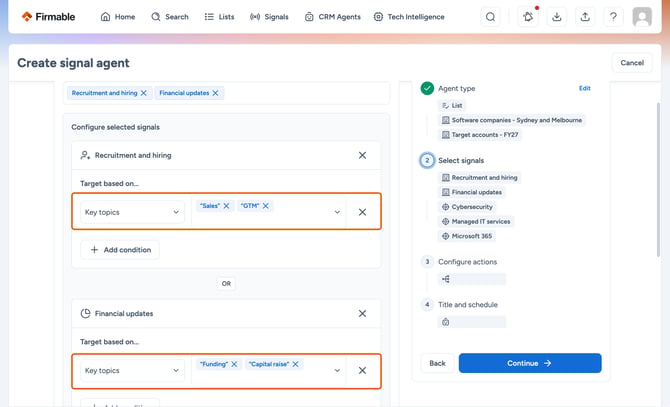Image resolution: width=670 pixels, height=407 pixels.
Task: Go to the Signals nav item
Action: click(269, 17)
